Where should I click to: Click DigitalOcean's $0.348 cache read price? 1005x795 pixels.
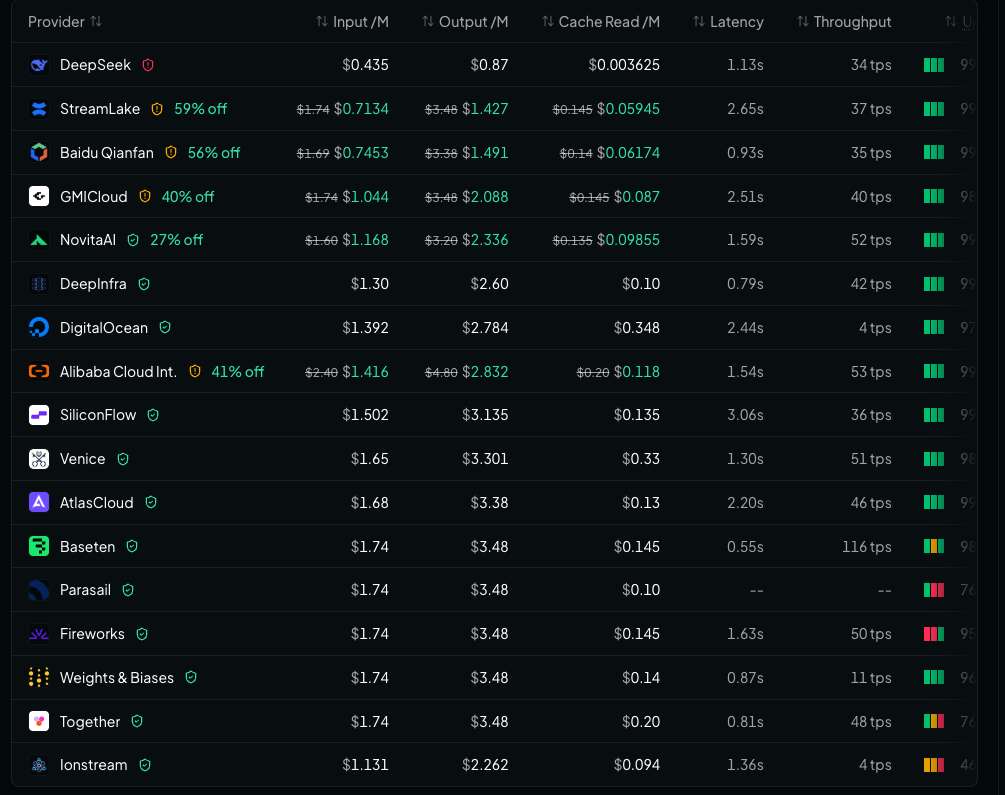coord(636,328)
